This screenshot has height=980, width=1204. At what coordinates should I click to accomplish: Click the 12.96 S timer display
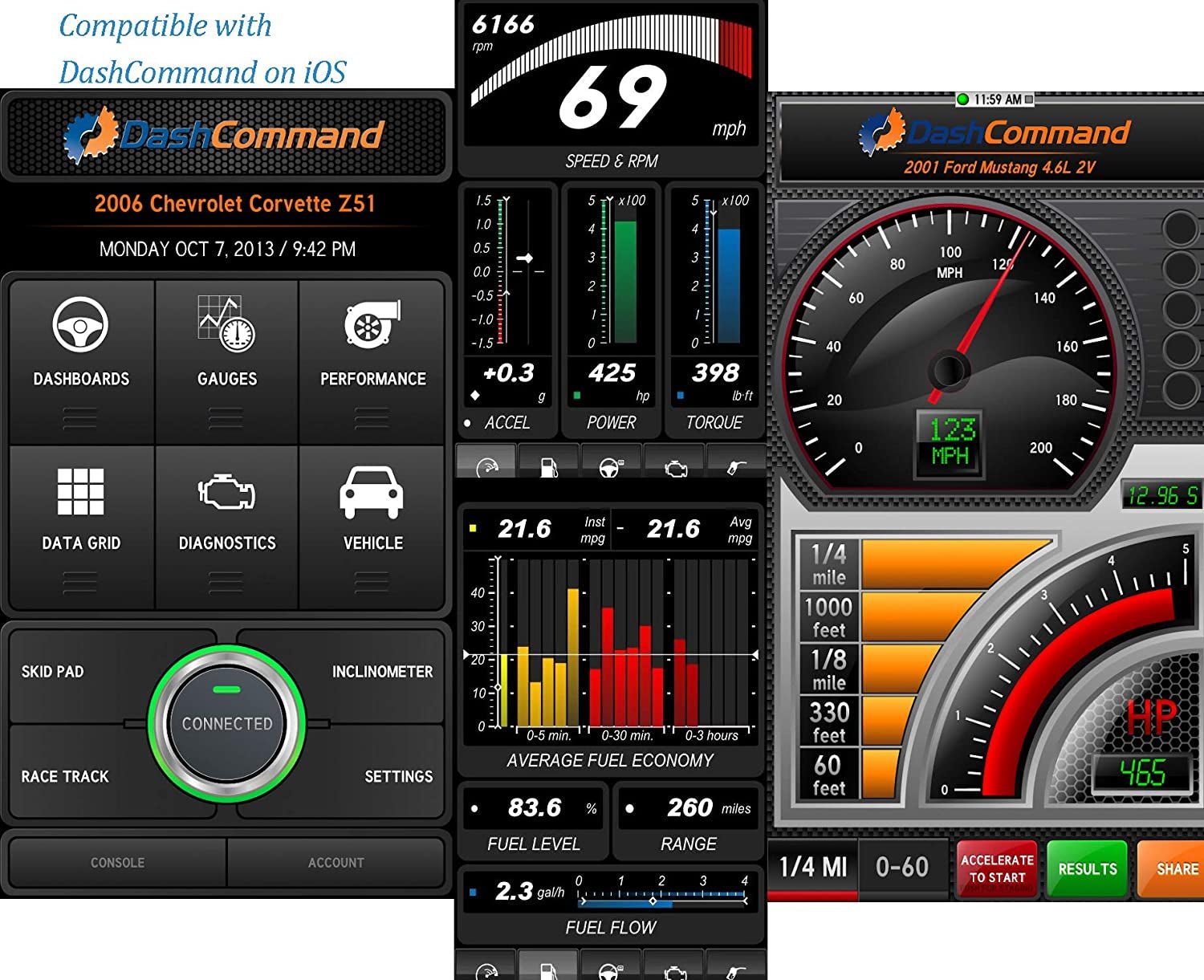click(x=1161, y=496)
